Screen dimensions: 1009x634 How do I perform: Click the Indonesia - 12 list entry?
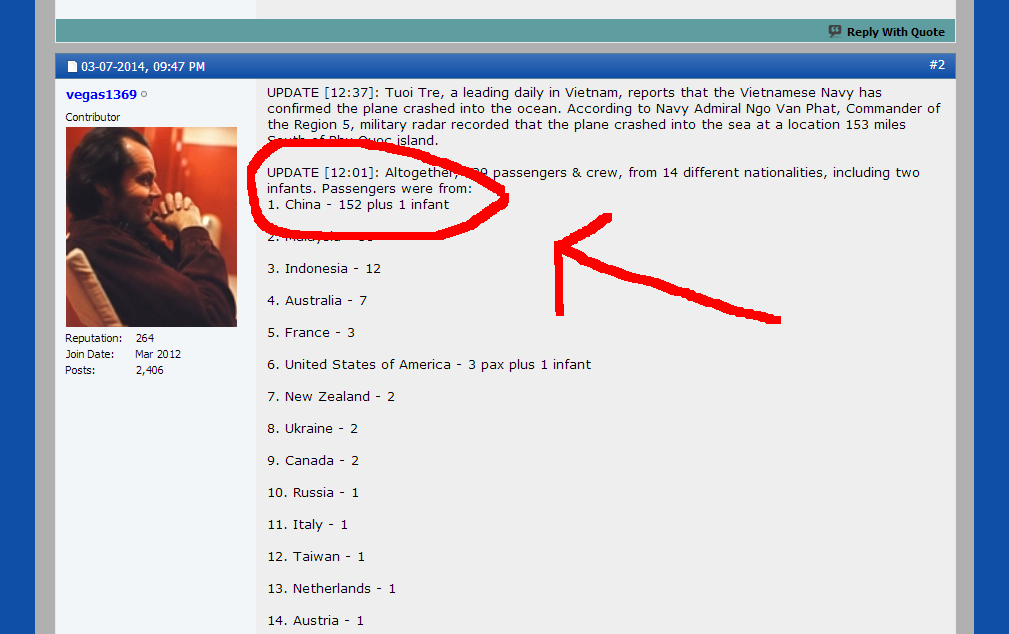click(324, 268)
